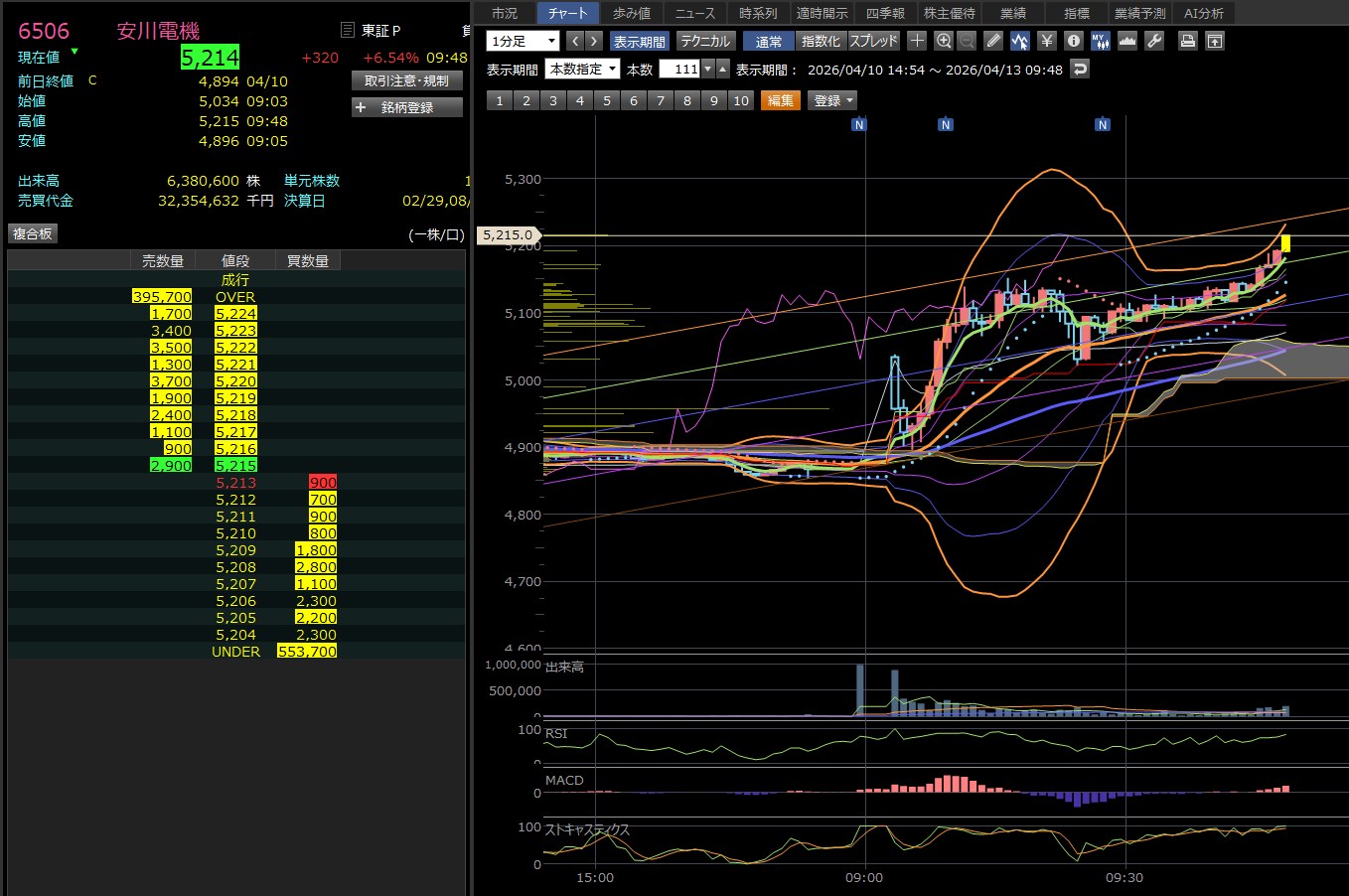The height and width of the screenshot is (896, 1349).
Task: Toggle 指数化 index mode
Action: pos(821,41)
